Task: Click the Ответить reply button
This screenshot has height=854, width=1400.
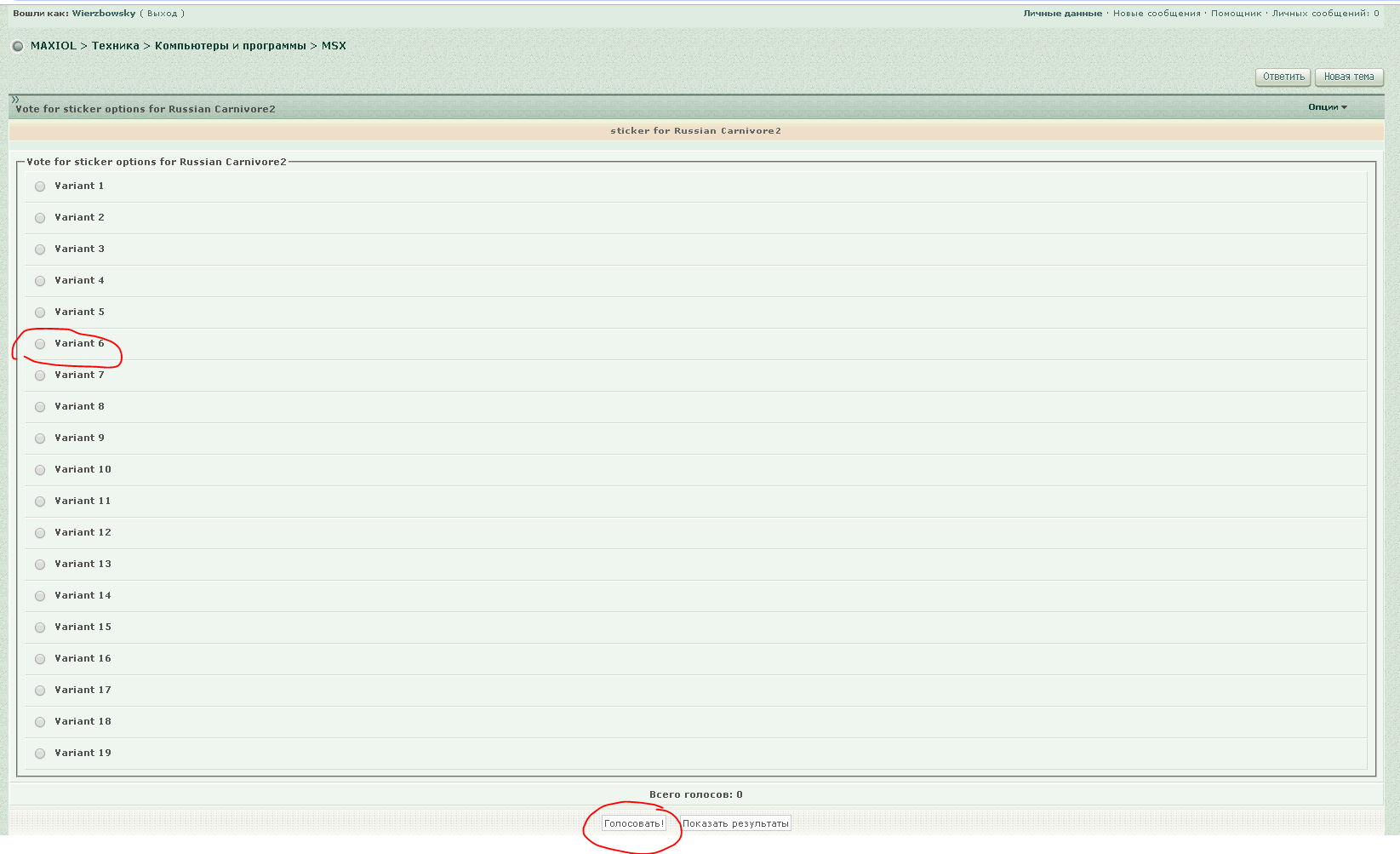Action: coord(1283,77)
